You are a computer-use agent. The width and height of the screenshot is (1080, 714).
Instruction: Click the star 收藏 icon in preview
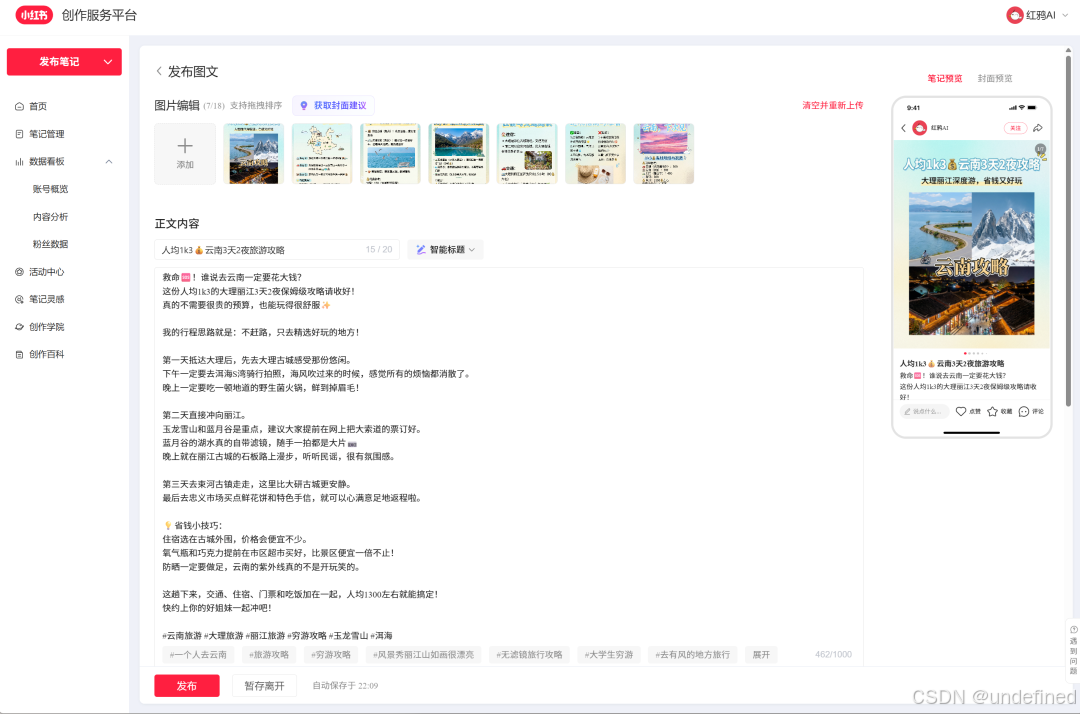[993, 412]
